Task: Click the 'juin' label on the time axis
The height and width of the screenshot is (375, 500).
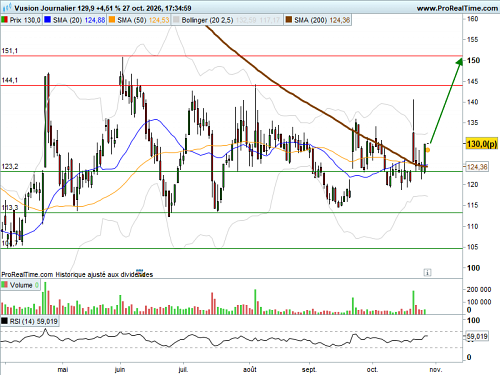Action: click(x=120, y=369)
